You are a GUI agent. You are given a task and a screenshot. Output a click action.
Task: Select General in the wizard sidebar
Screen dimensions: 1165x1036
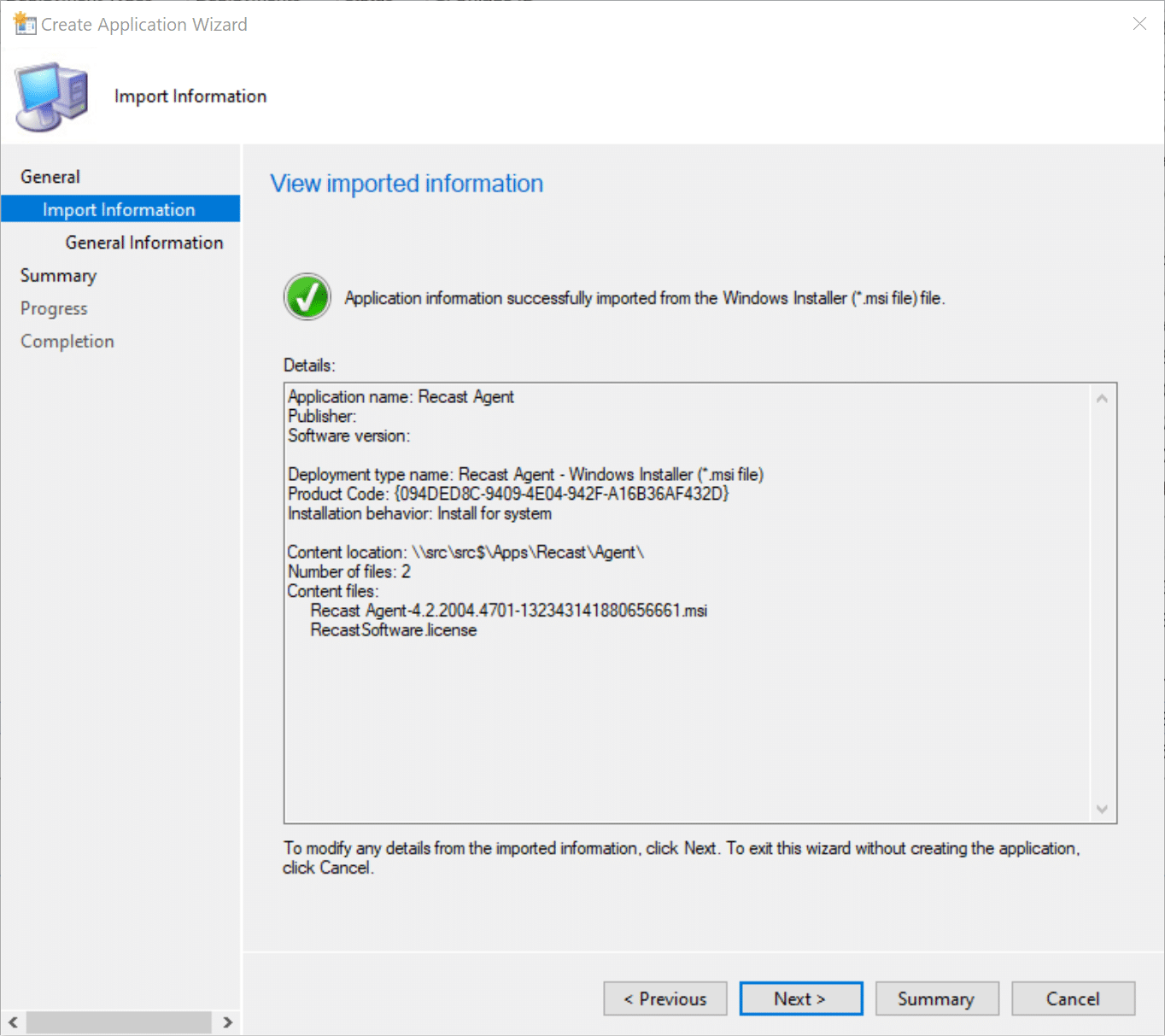click(50, 177)
